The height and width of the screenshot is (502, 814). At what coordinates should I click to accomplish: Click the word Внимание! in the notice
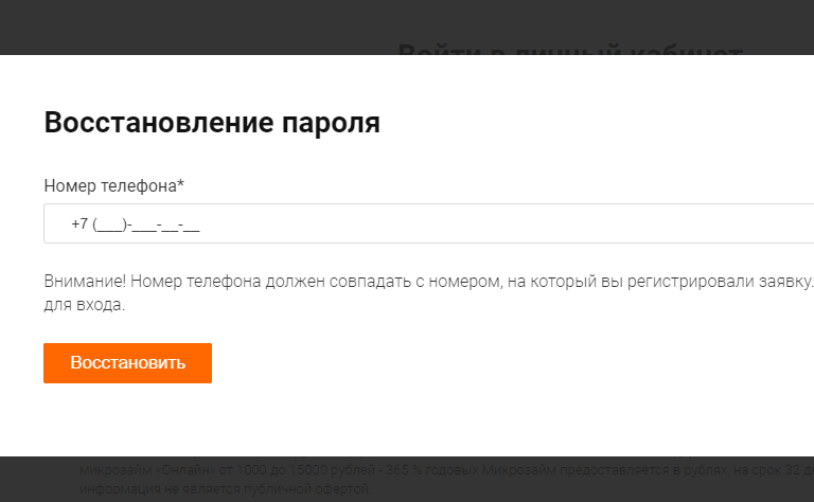coord(84,281)
